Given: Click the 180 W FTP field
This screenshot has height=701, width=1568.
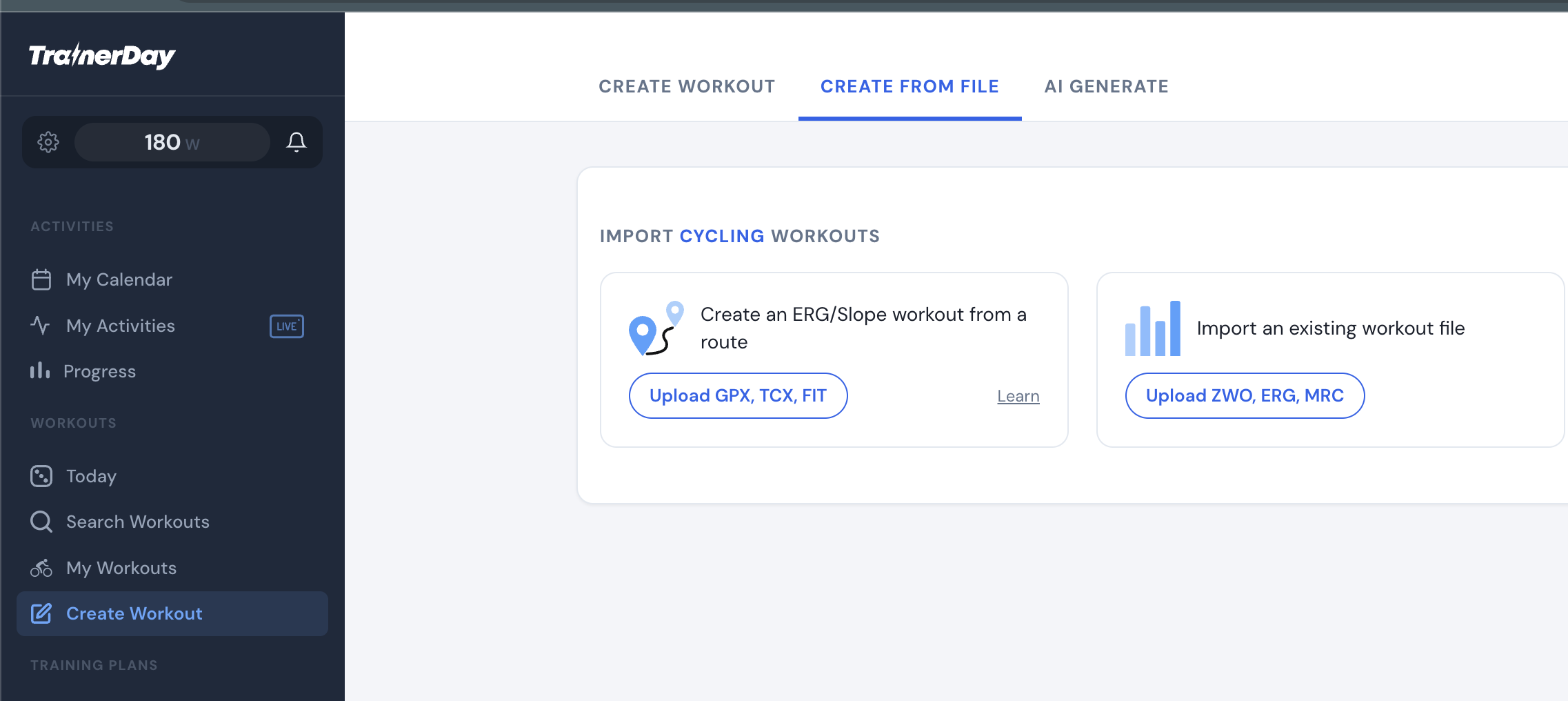Looking at the screenshot, I should point(172,142).
